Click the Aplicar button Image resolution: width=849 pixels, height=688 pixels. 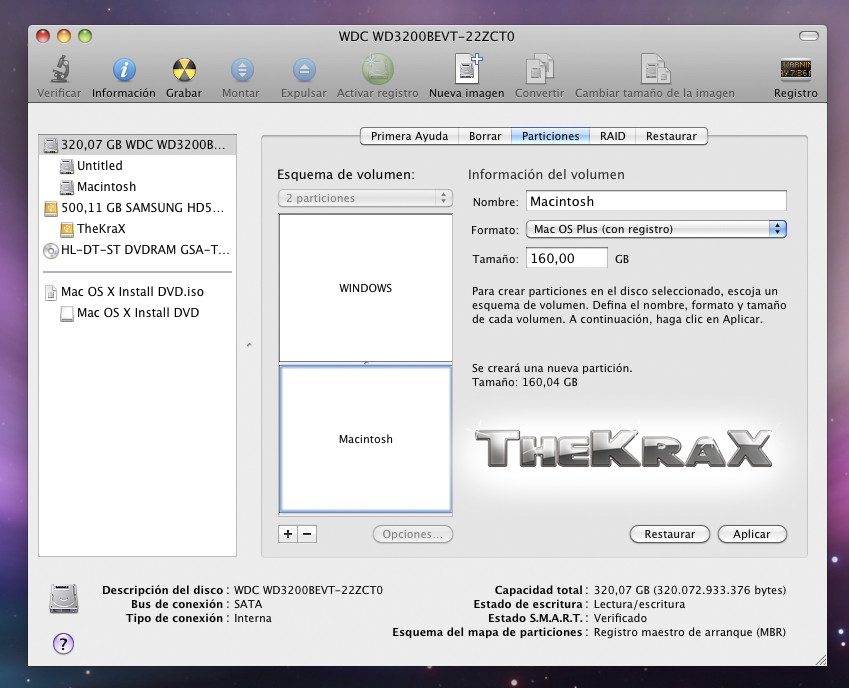[x=752, y=534]
